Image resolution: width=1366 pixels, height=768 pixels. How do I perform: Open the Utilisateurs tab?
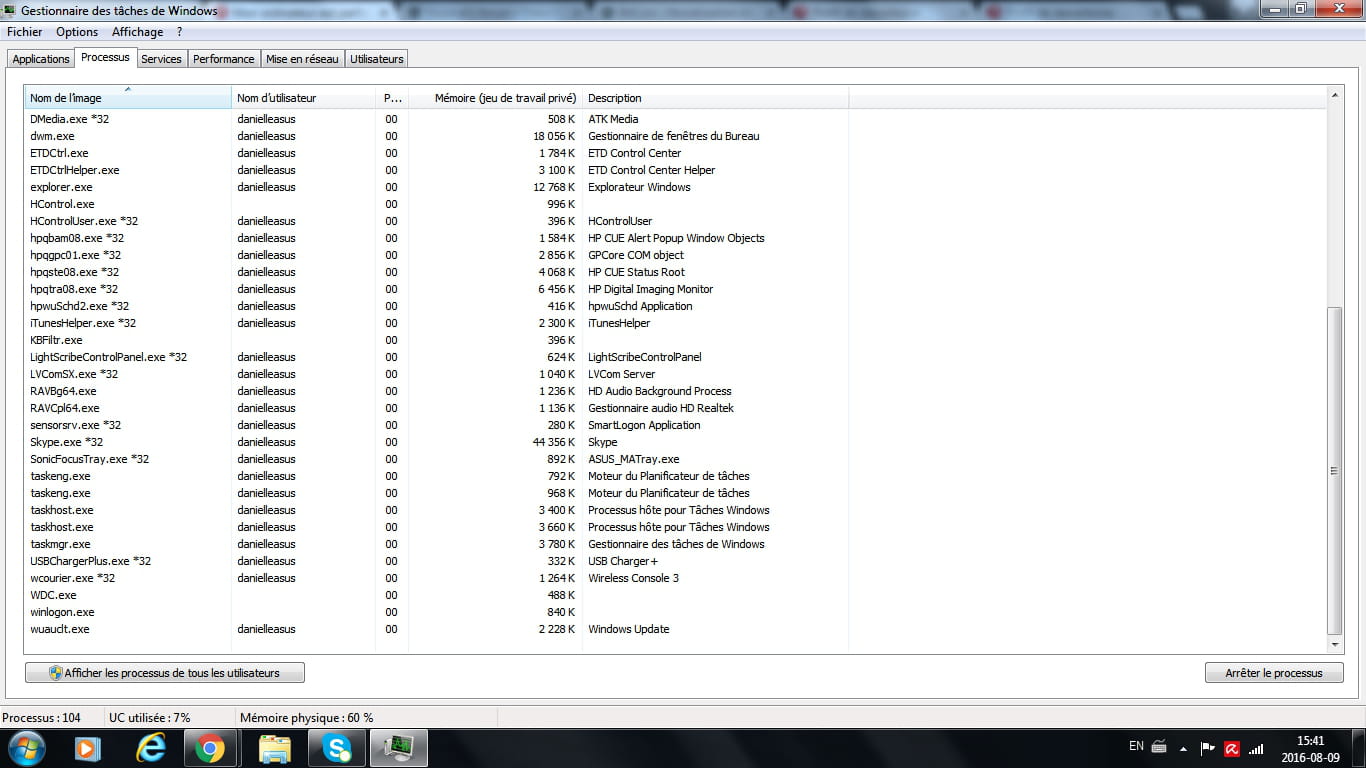coord(377,59)
